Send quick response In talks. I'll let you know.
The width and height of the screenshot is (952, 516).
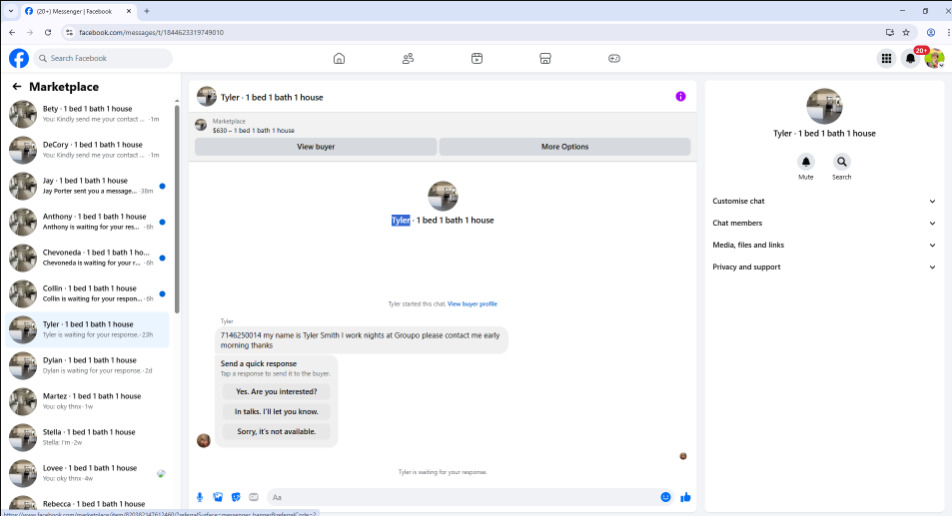click(276, 412)
